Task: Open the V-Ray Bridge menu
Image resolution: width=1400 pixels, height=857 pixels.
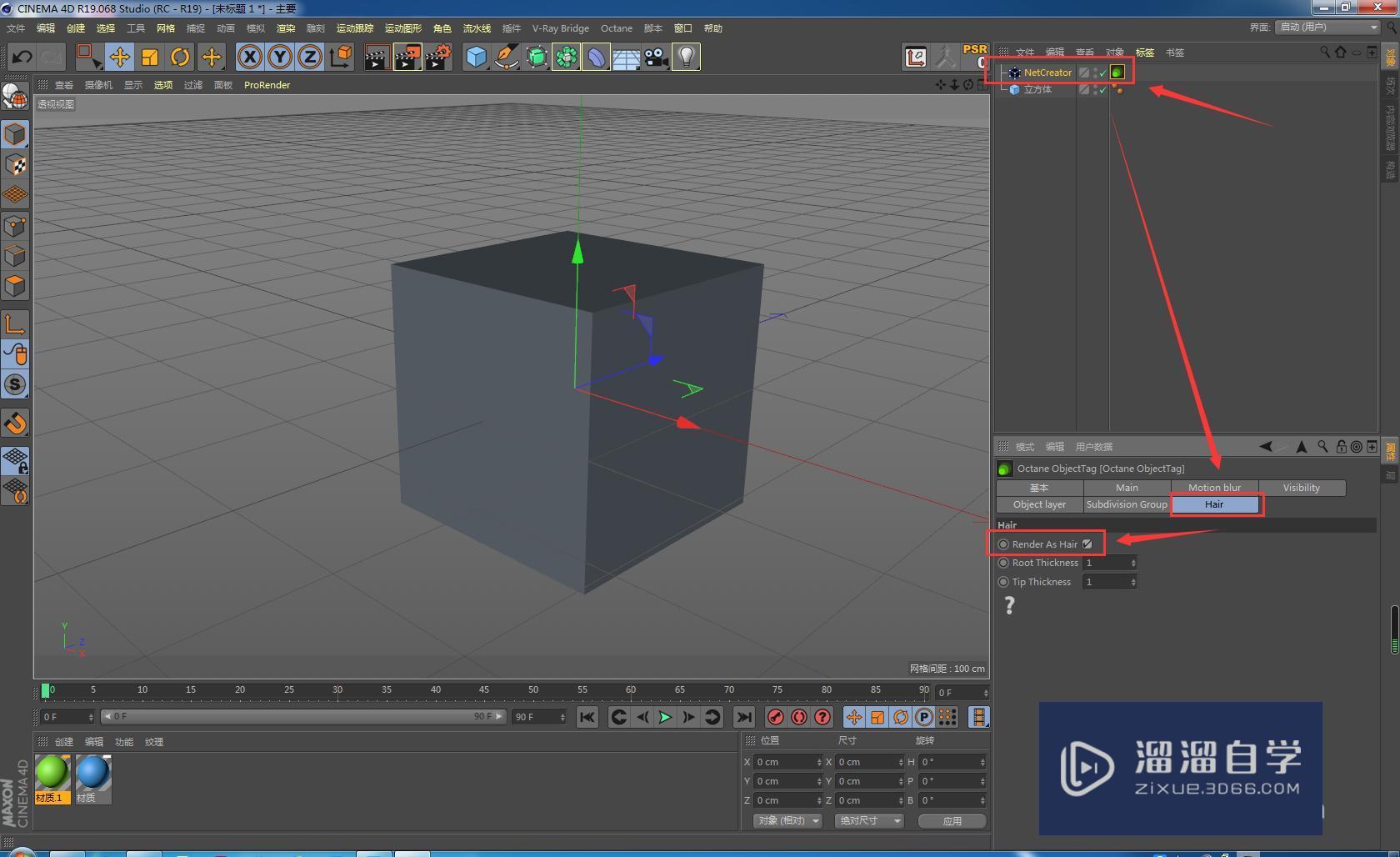Action: (561, 28)
